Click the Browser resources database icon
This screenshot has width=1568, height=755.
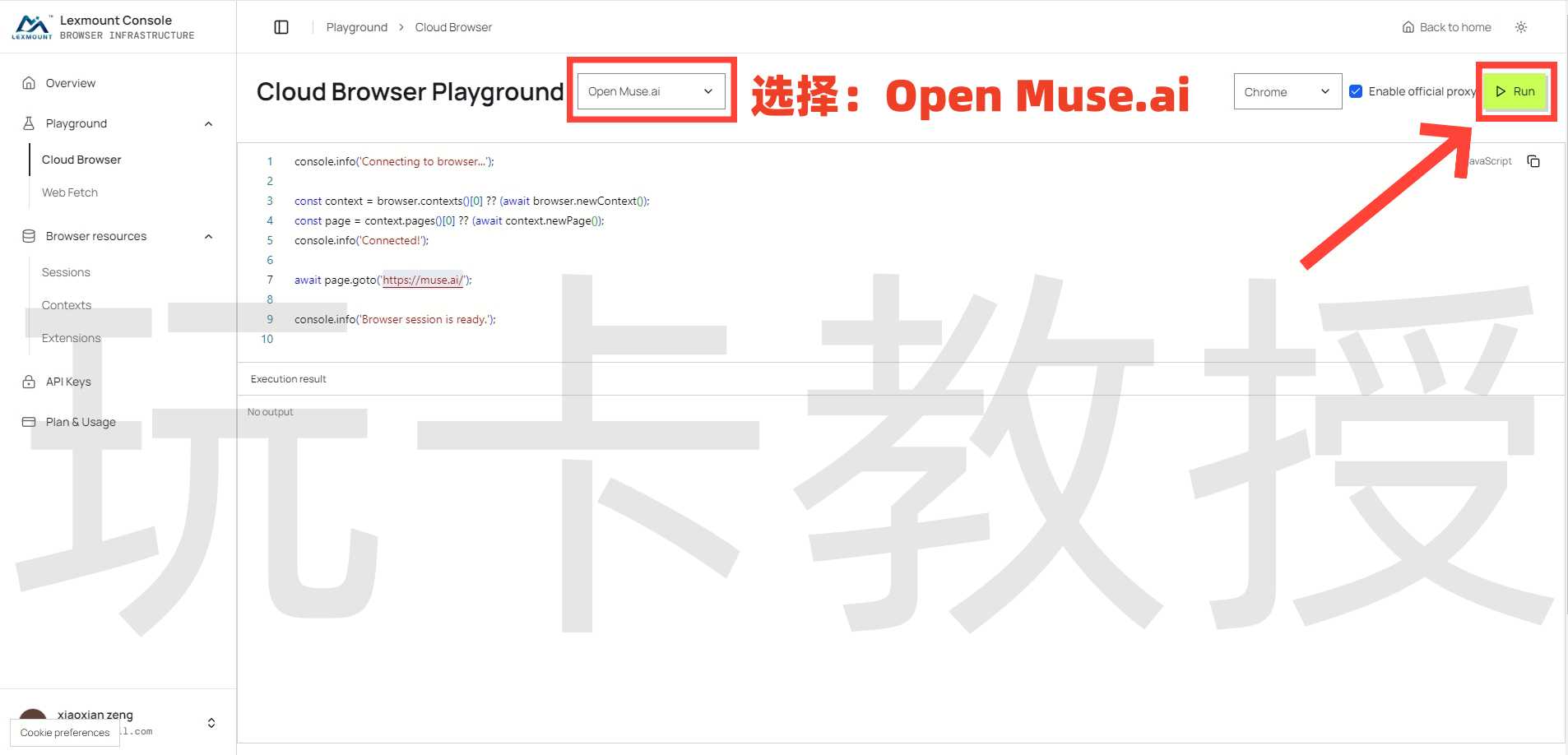29,236
